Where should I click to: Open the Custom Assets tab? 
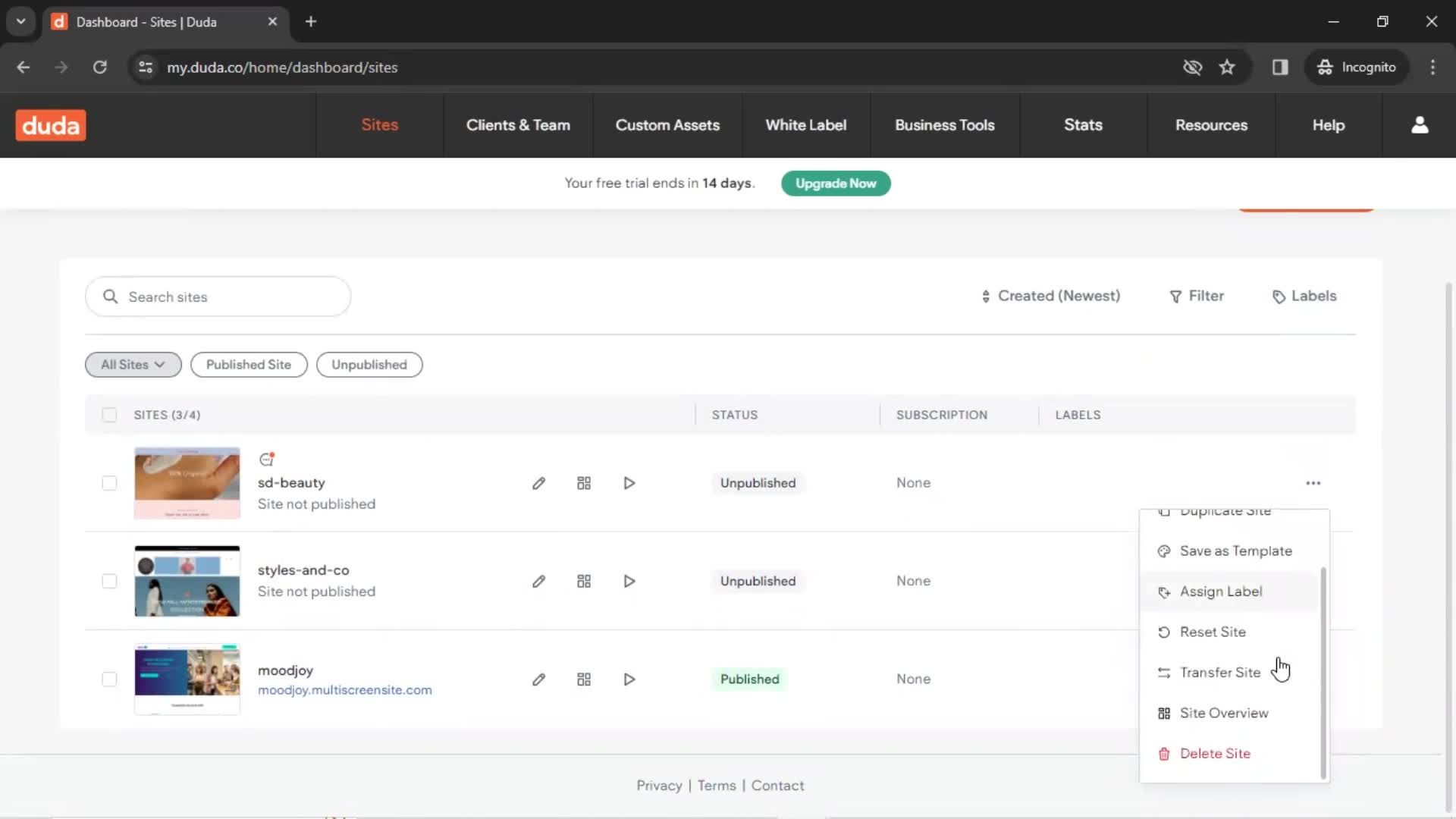[667, 125]
